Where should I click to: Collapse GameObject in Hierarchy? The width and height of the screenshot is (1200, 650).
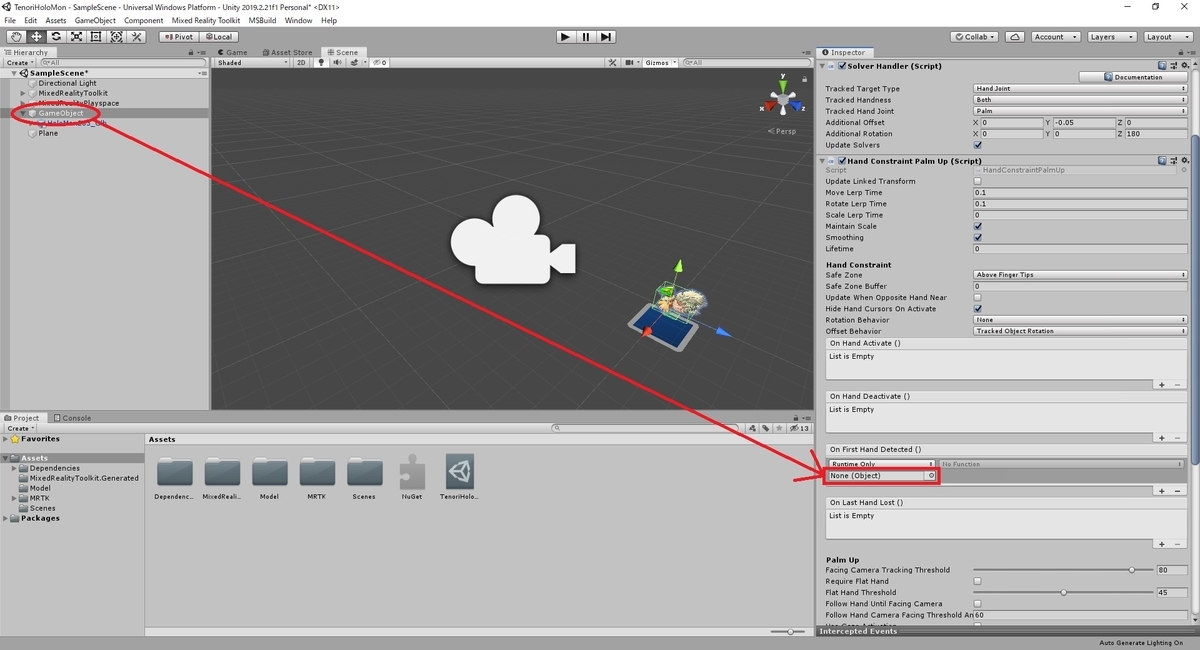[22, 113]
